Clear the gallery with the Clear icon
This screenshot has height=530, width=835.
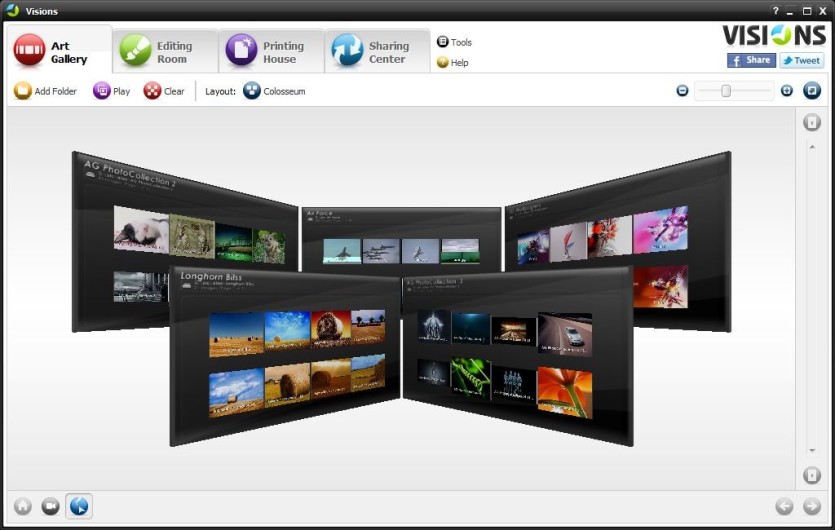click(152, 91)
